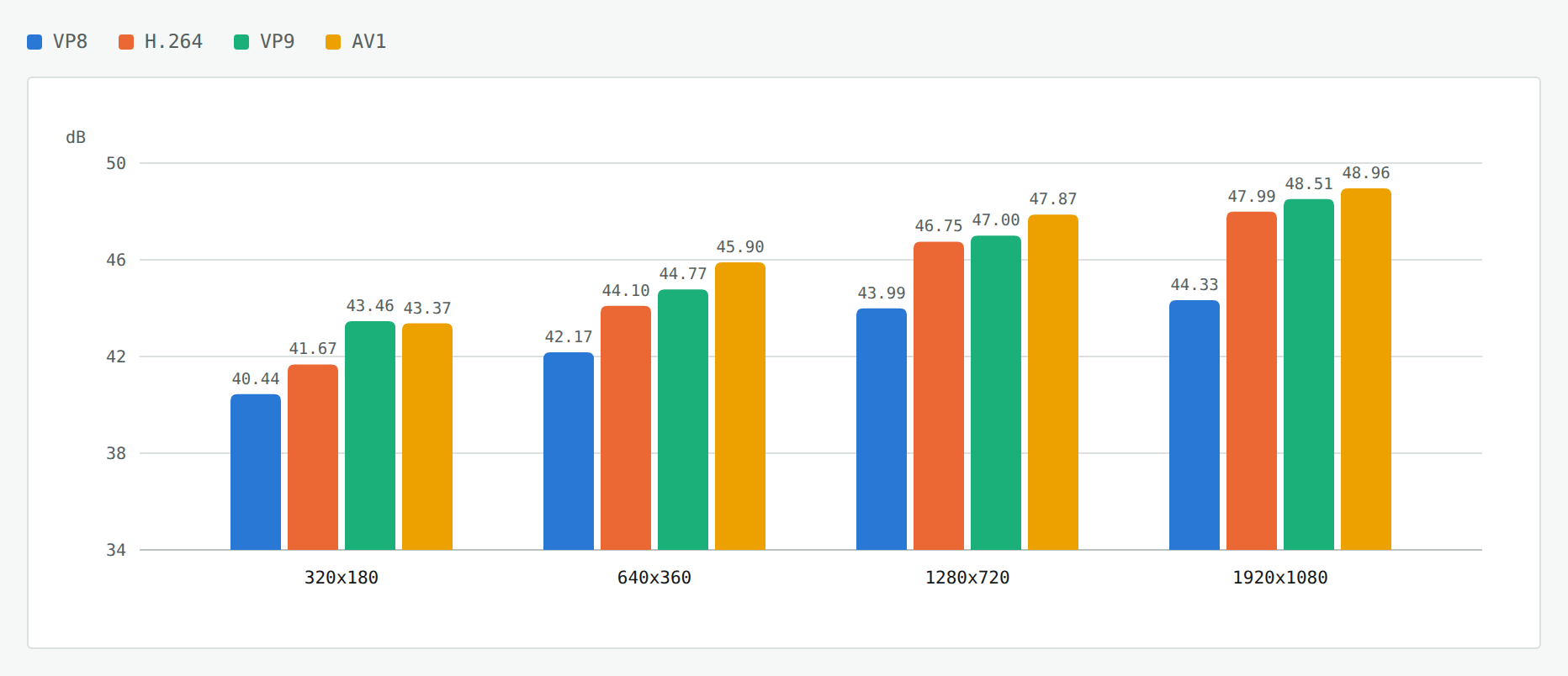1568x676 pixels.
Task: Click the orange H.264 legend swatch
Action: (x=126, y=42)
